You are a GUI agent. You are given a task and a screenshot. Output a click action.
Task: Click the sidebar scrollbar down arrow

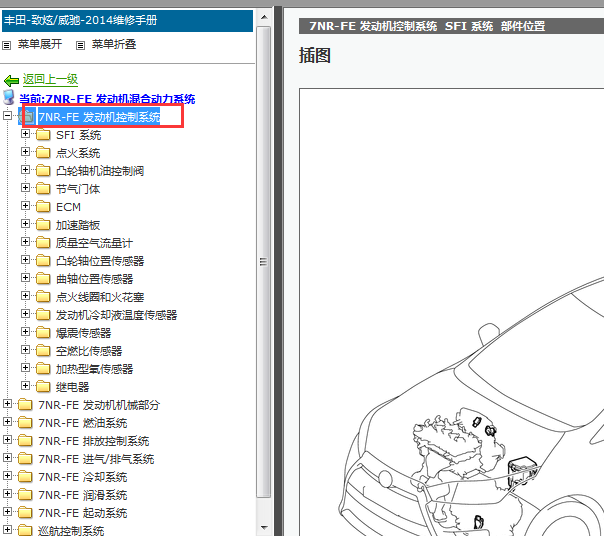(x=264, y=528)
